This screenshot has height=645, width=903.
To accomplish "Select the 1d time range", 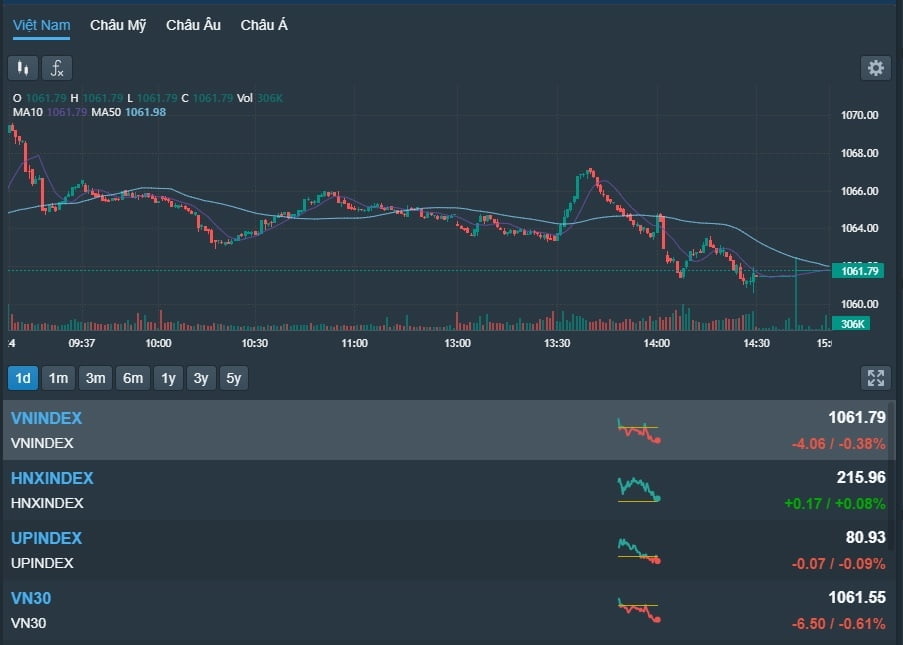I will (x=23, y=378).
